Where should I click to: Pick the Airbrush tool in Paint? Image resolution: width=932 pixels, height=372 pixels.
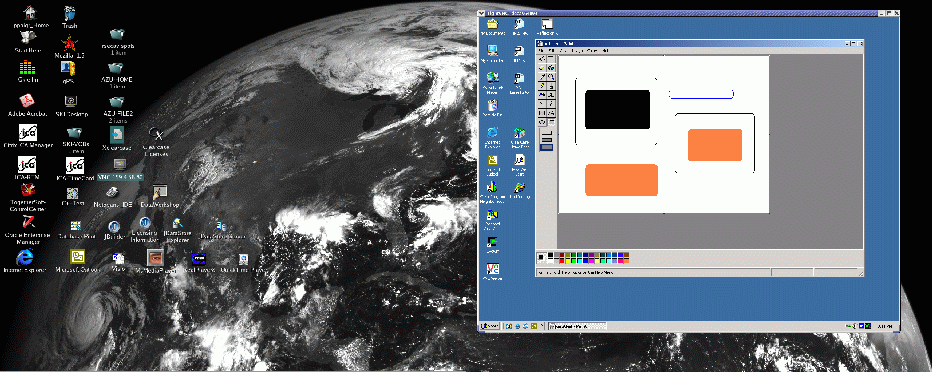point(542,94)
